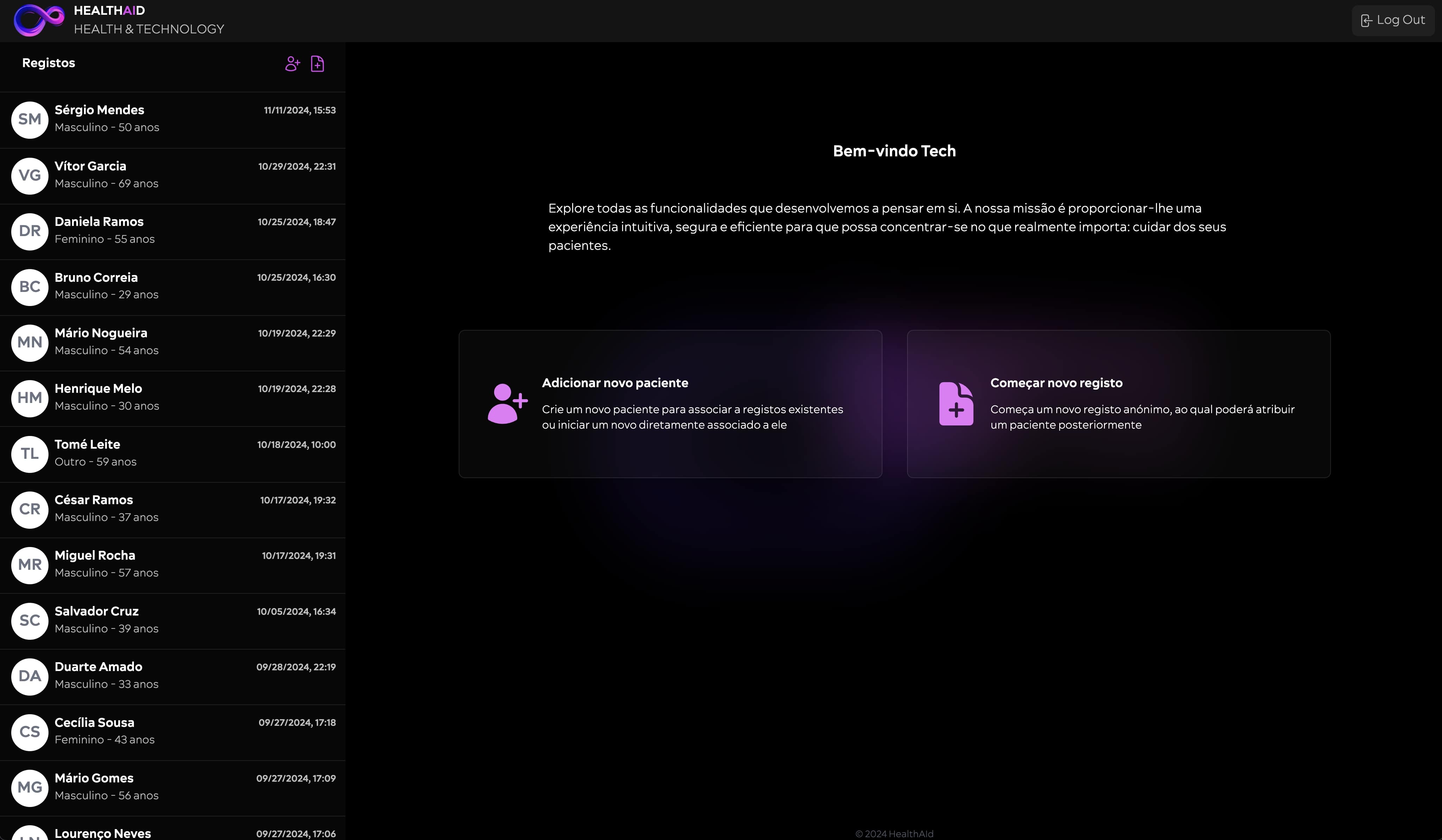1442x840 pixels.
Task: Select Mário Nogueira from Registos list
Action: [172, 342]
